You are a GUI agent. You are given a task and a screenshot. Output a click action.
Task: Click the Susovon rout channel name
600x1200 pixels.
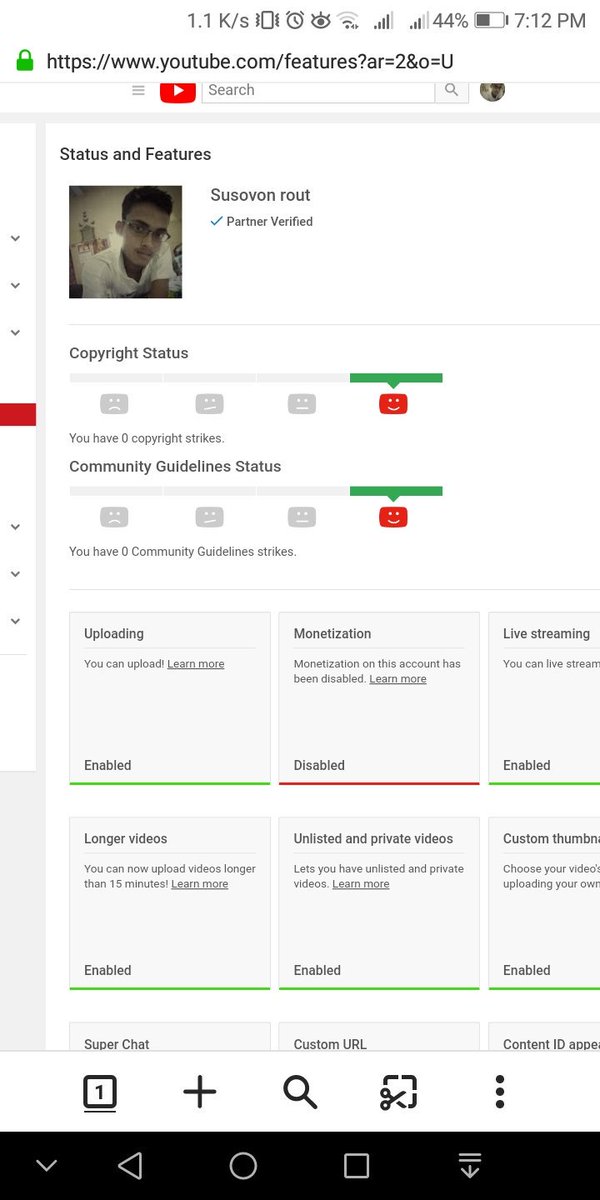[260, 195]
